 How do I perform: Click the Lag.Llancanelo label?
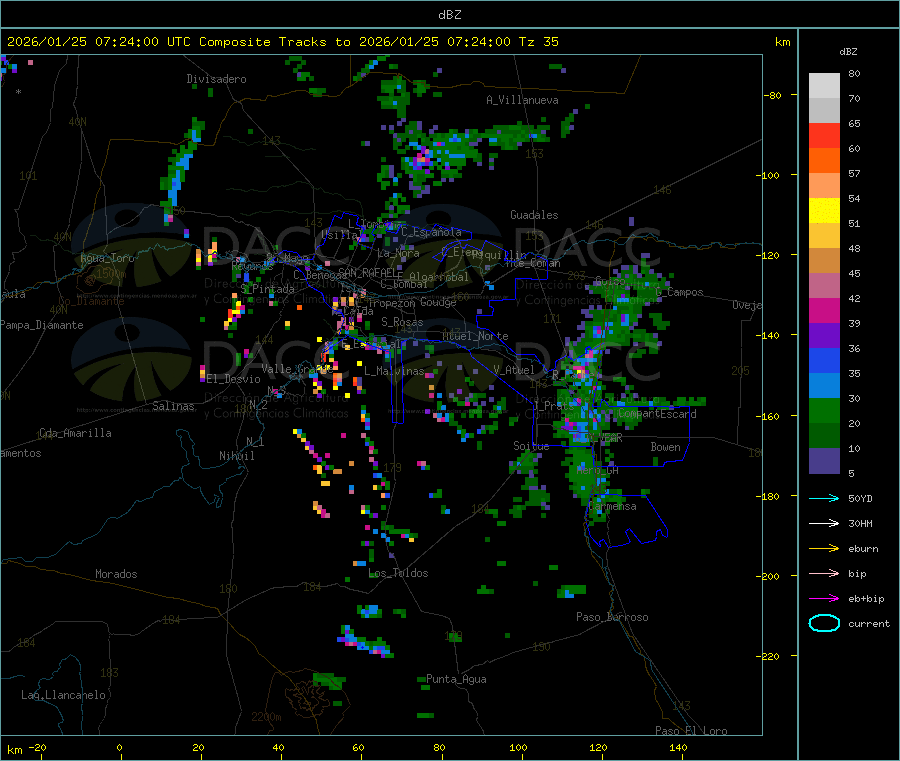(63, 695)
